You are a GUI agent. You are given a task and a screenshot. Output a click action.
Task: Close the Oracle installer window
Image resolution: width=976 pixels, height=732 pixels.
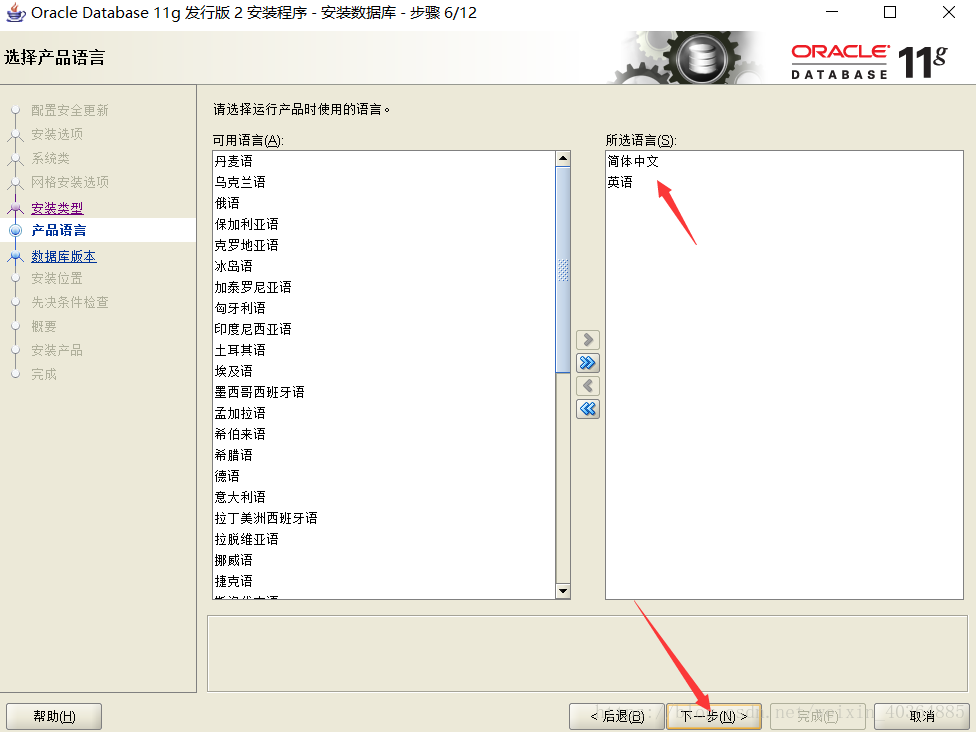949,12
